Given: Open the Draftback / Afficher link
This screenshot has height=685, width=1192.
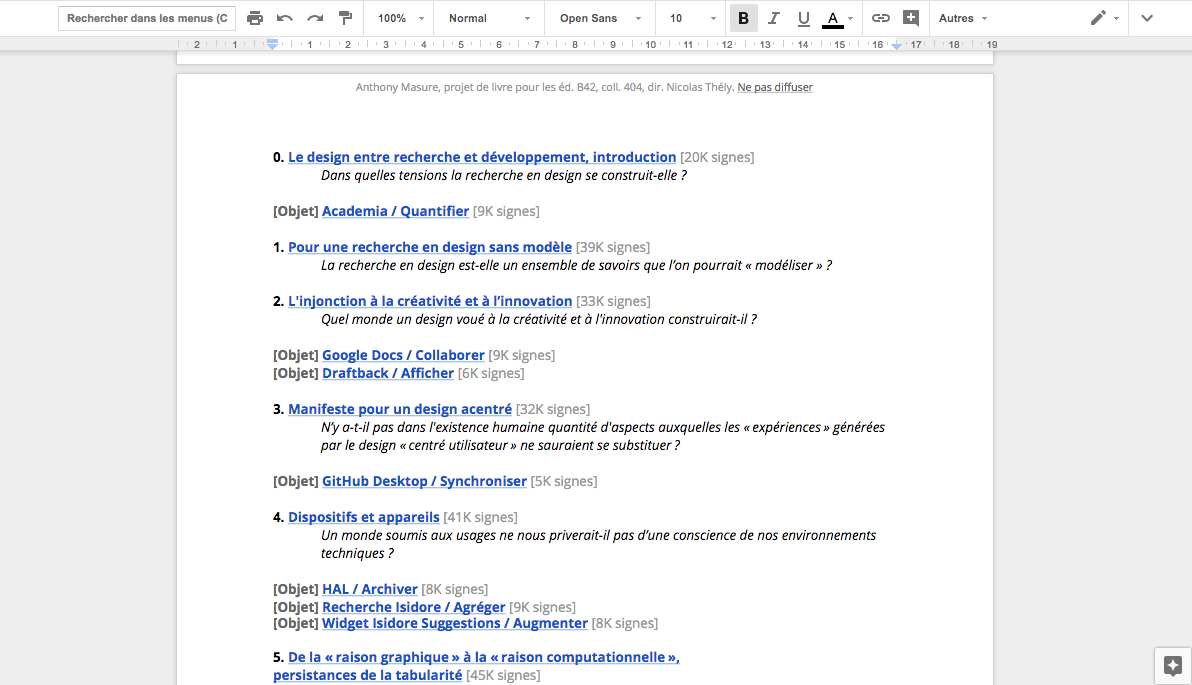Looking at the screenshot, I should [x=388, y=373].
